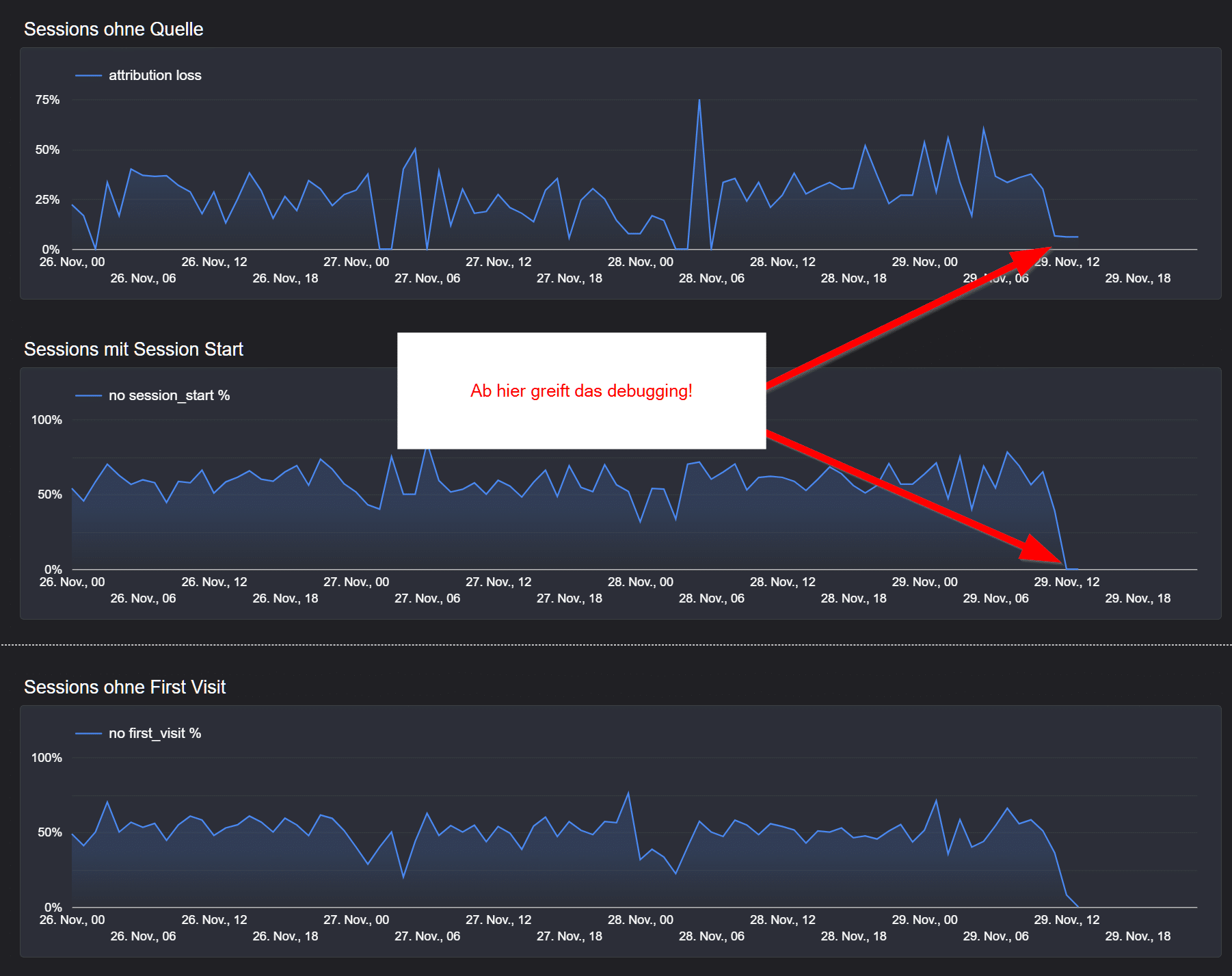This screenshot has height=976, width=1232.
Task: Click the 'attribution loss' legend entry
Action: pyautogui.click(x=155, y=75)
